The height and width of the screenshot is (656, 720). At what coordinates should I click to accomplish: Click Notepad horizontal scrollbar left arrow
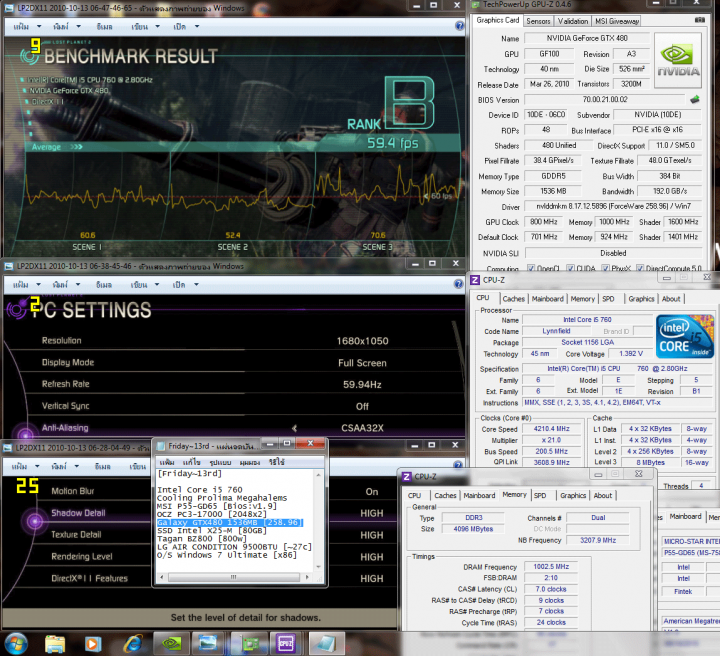[161, 577]
